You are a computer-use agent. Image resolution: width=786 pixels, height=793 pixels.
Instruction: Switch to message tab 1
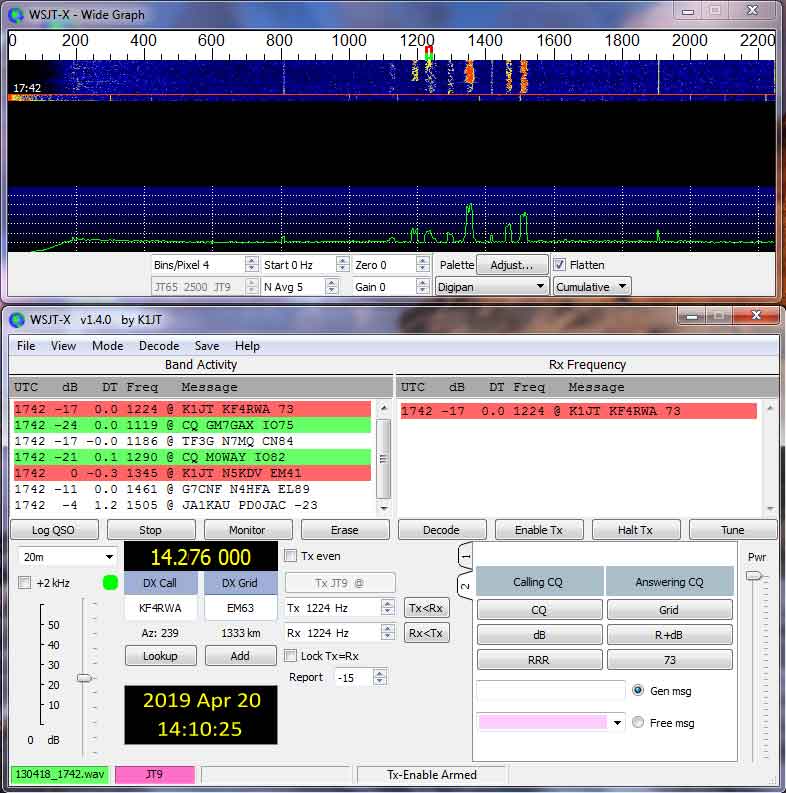[x=465, y=557]
